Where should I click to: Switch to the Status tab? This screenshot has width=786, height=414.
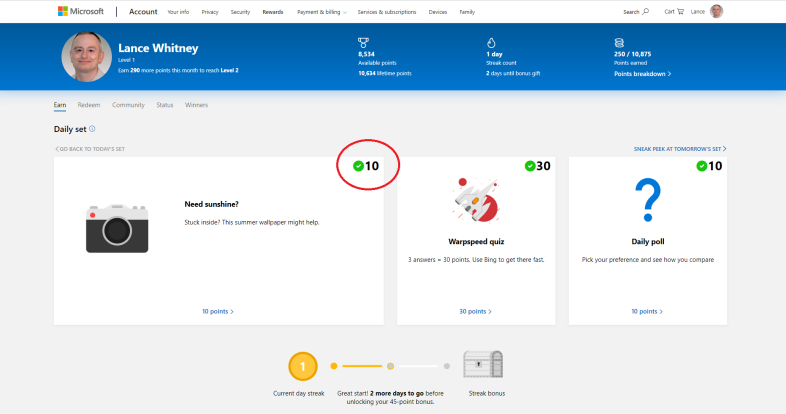pyautogui.click(x=164, y=105)
